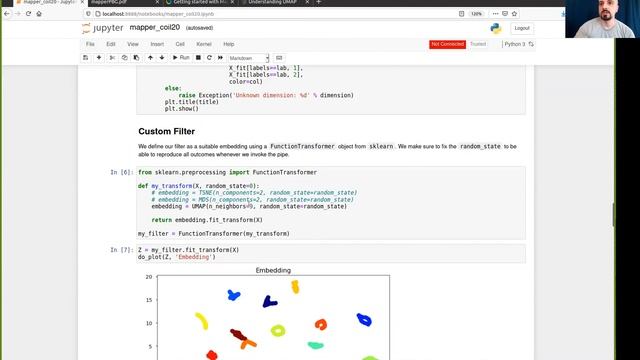Open a new browser tab with plus icon
Screen dimensions: 640x360
[319, 2]
